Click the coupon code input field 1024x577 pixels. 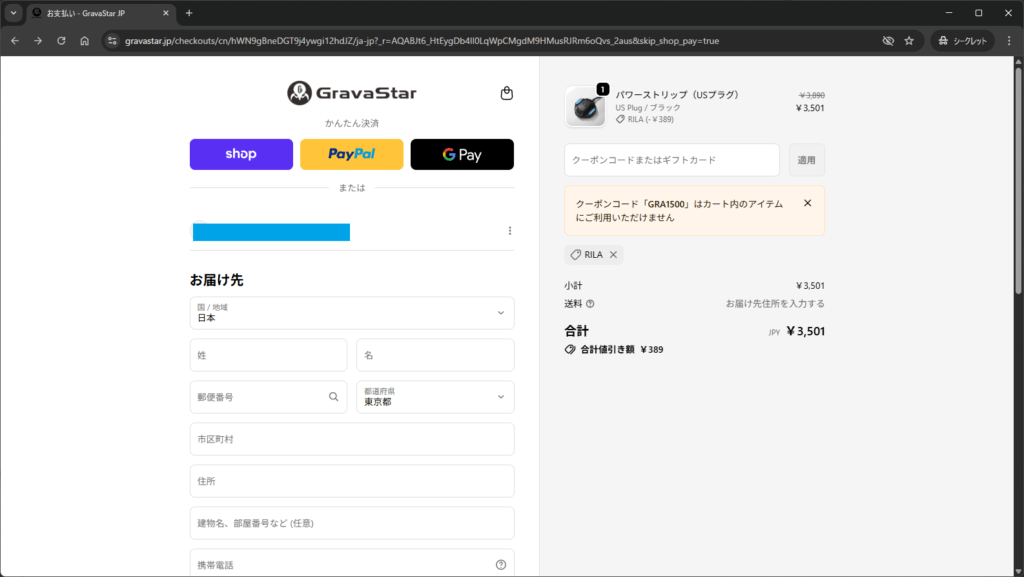[670, 160]
